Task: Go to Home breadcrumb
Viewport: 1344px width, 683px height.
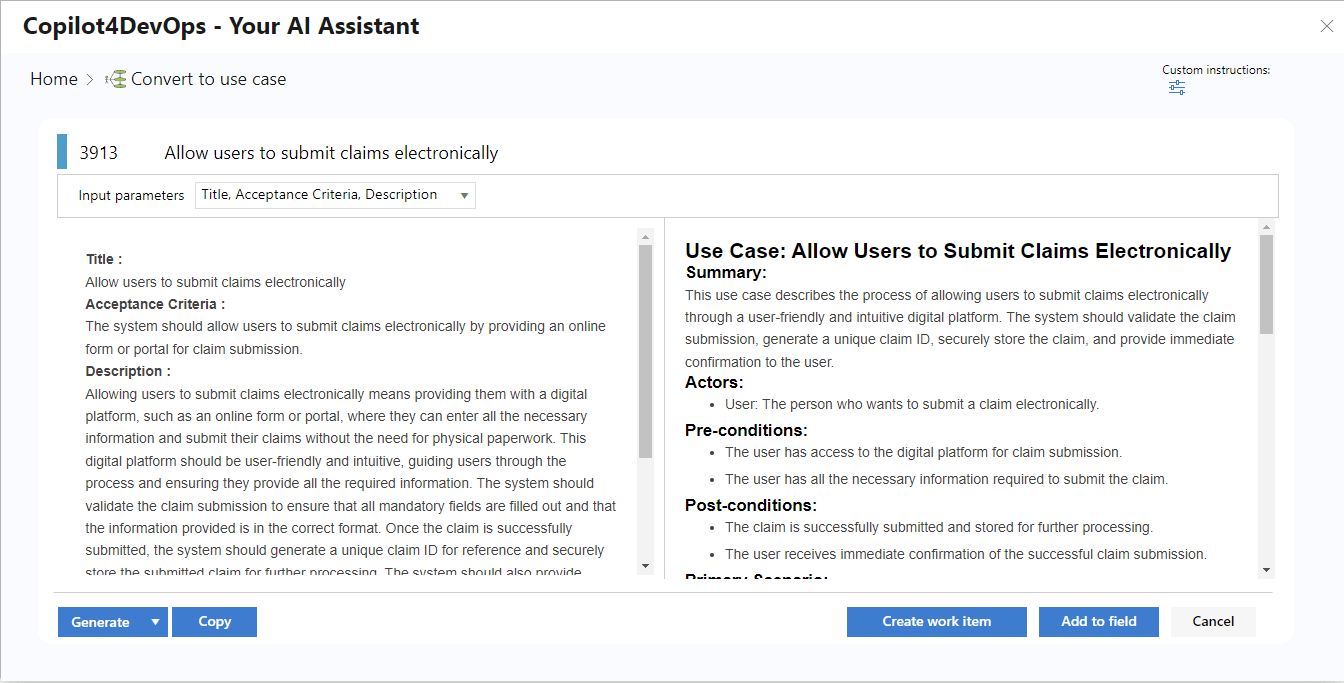Action: (x=54, y=79)
